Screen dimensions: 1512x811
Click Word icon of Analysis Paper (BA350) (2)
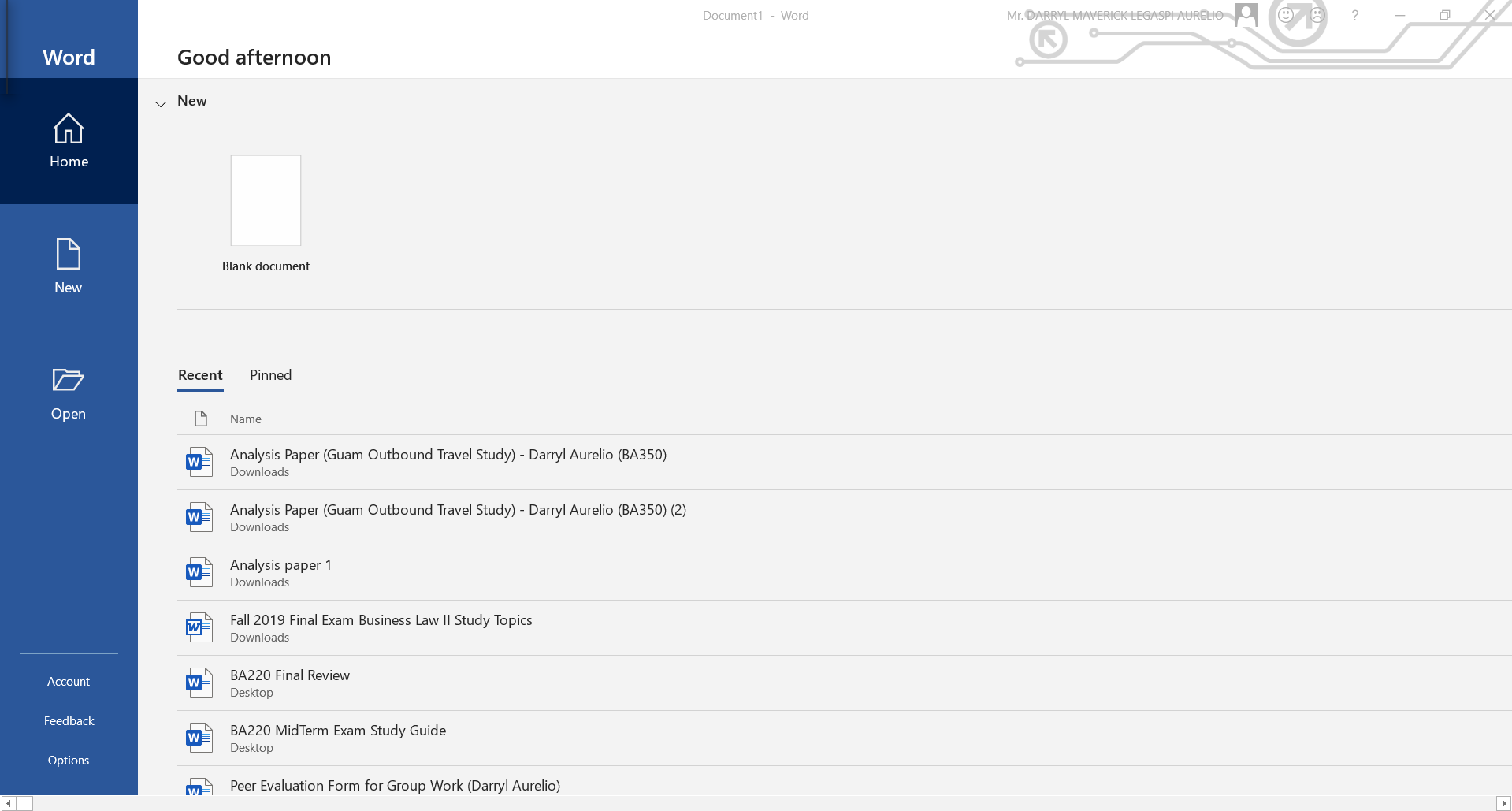(x=199, y=517)
